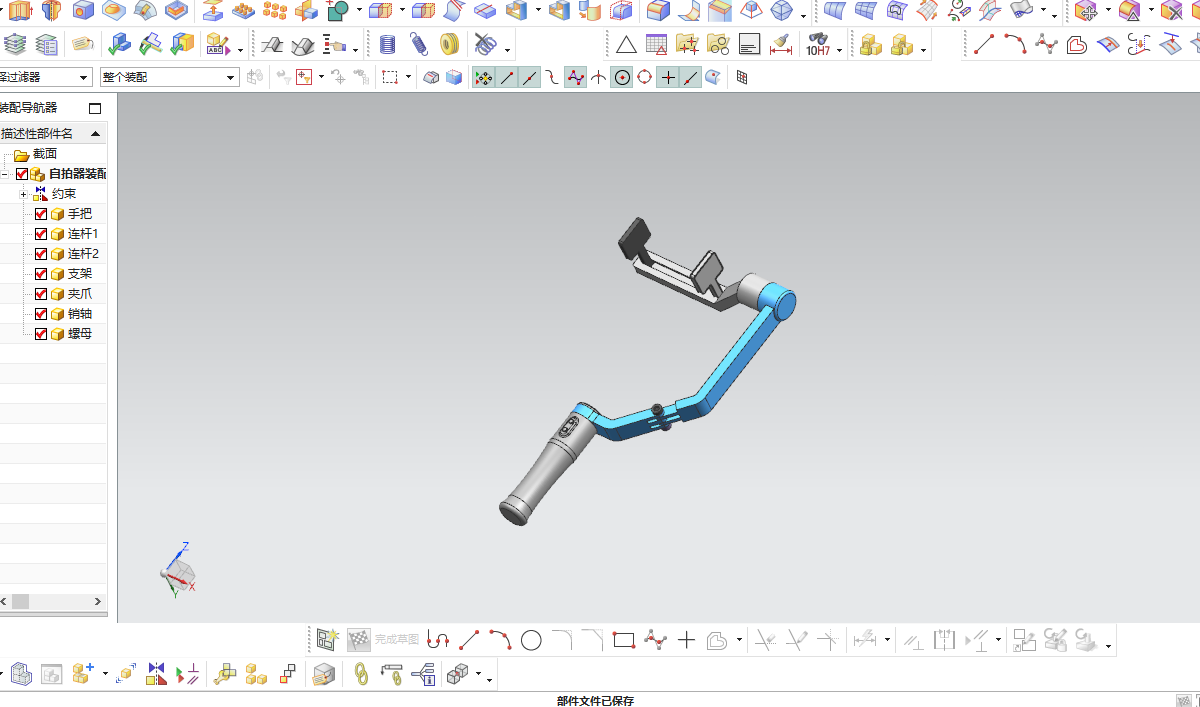Screen dimensions: 1200x707
Task: Click the XYZ view triad in the viewport
Action: [x=177, y=571]
